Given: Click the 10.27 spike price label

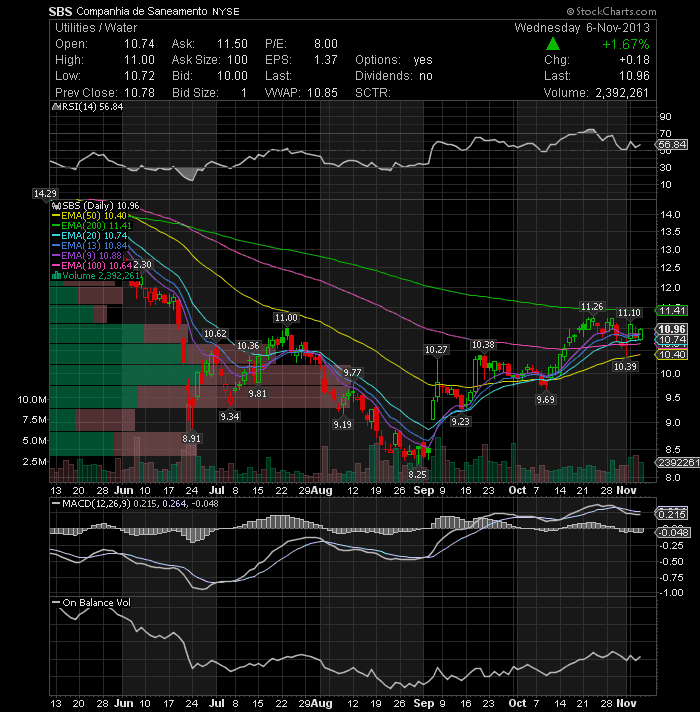Looking at the screenshot, I should [436, 350].
